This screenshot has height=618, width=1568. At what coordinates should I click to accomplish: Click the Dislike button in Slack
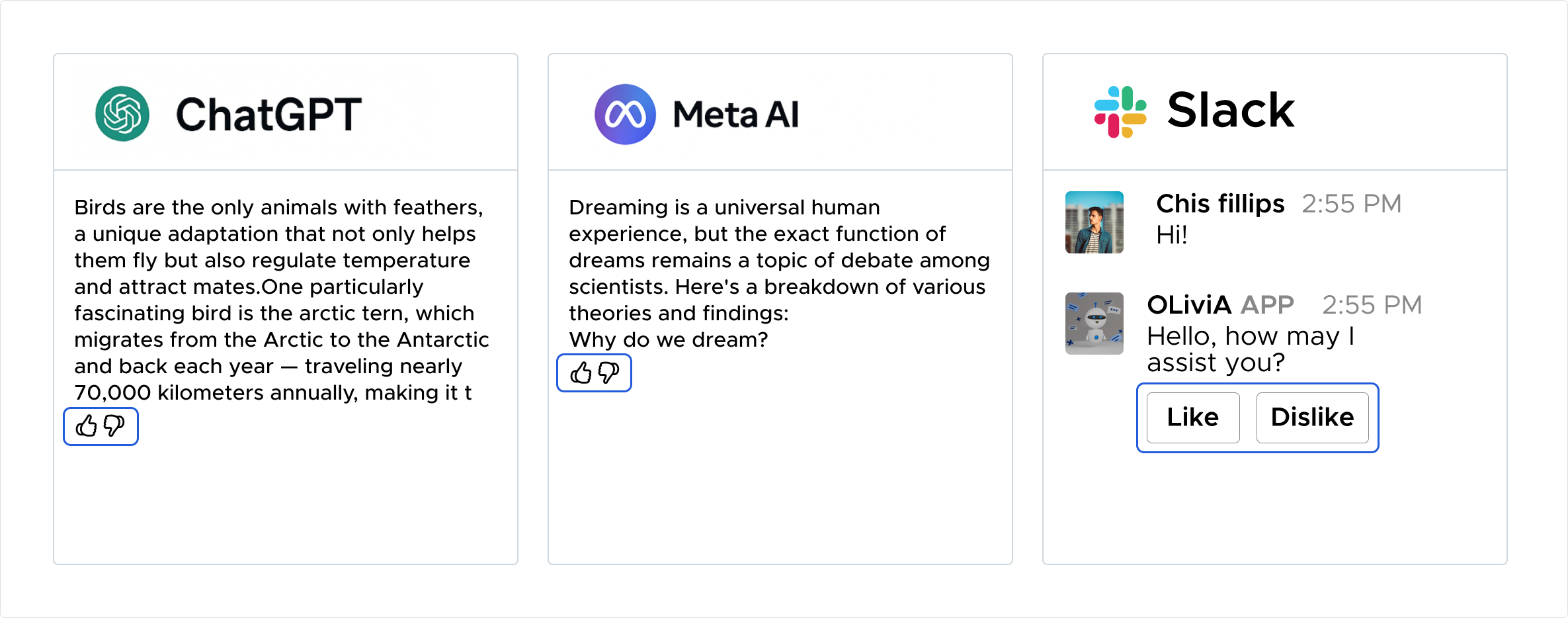(x=1313, y=418)
